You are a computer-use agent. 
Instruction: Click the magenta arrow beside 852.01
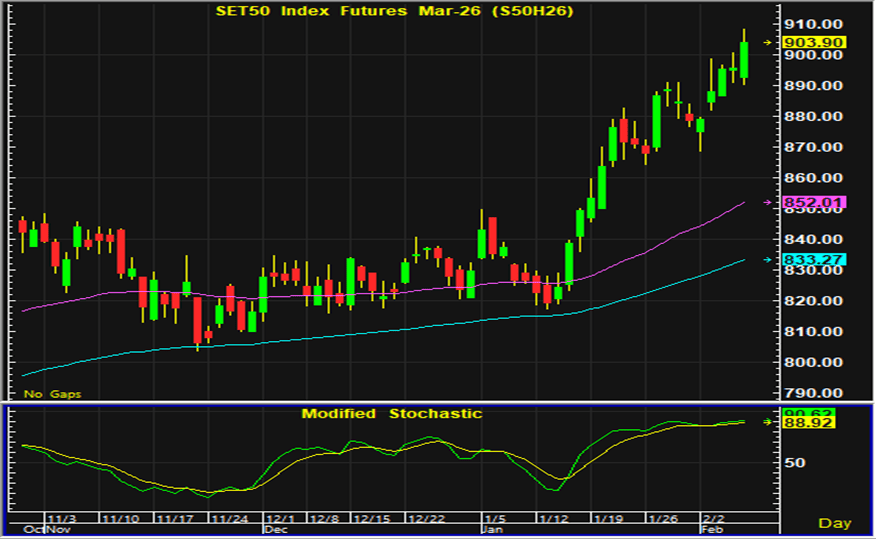(x=768, y=203)
